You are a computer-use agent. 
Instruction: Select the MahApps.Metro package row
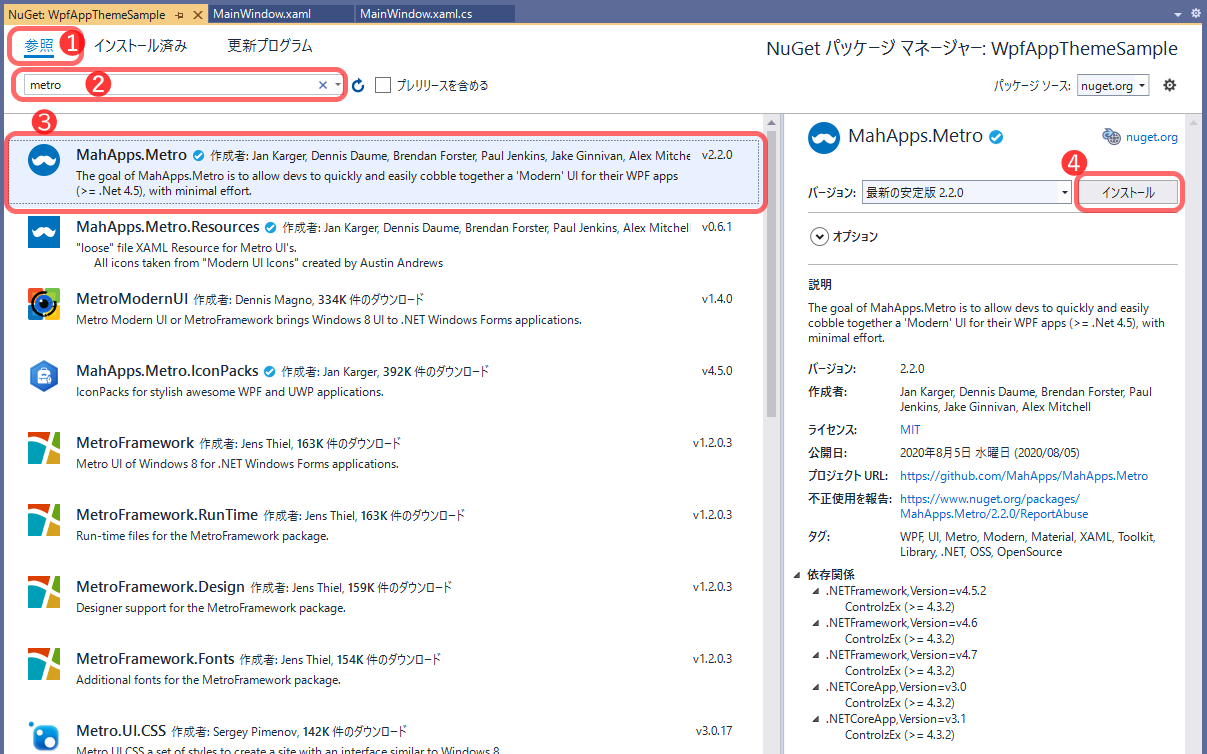(x=385, y=172)
